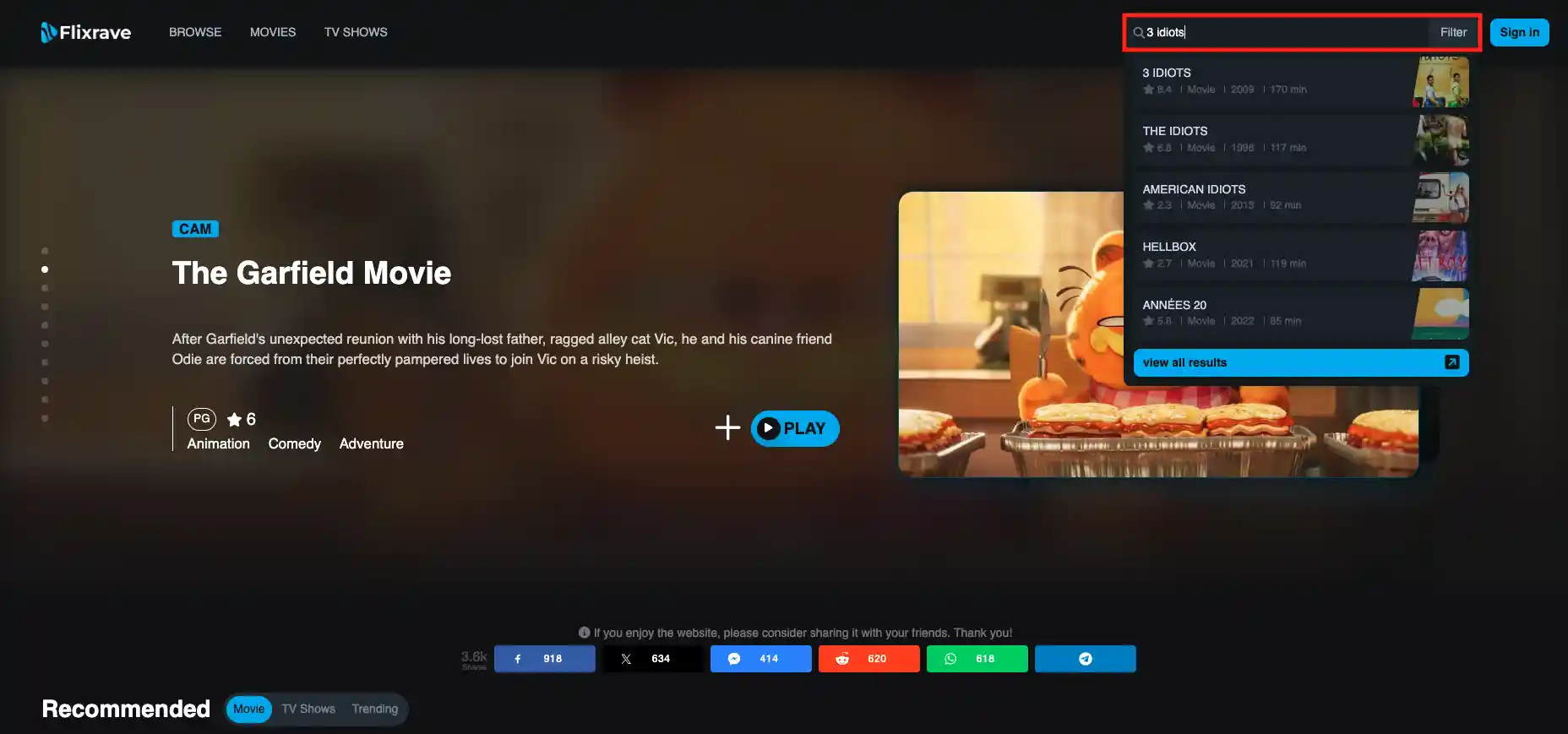
Task: Click the ANNÉES 20 poster thumbnail
Action: click(1441, 313)
